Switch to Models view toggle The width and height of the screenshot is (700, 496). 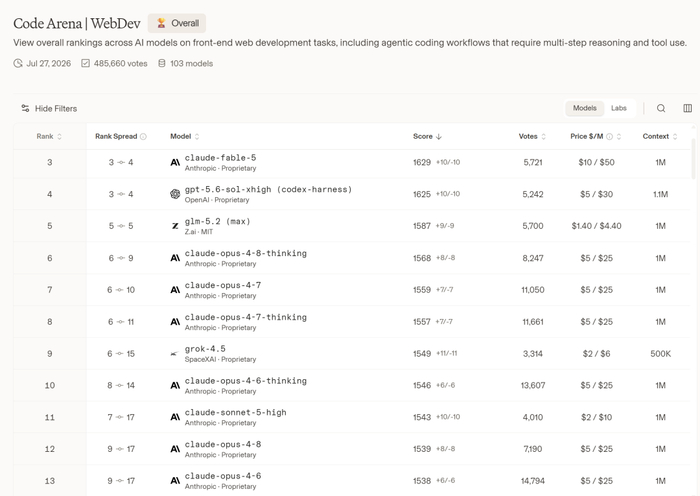(x=584, y=108)
